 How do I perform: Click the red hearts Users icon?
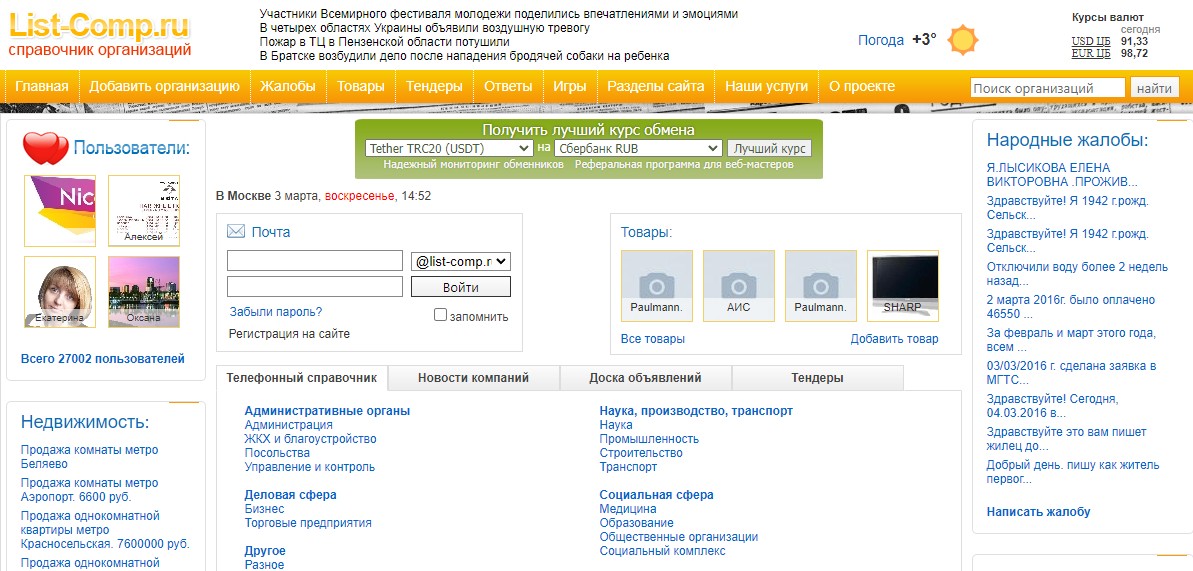(45, 149)
